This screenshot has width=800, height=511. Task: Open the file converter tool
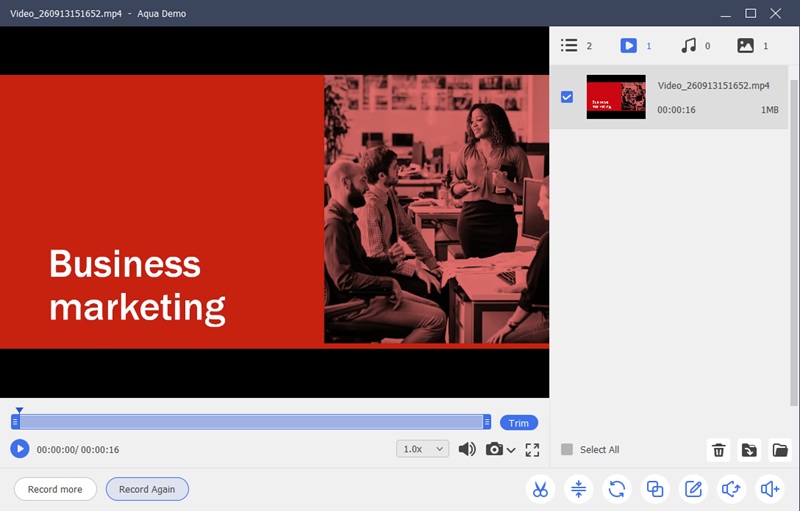pyautogui.click(x=617, y=489)
